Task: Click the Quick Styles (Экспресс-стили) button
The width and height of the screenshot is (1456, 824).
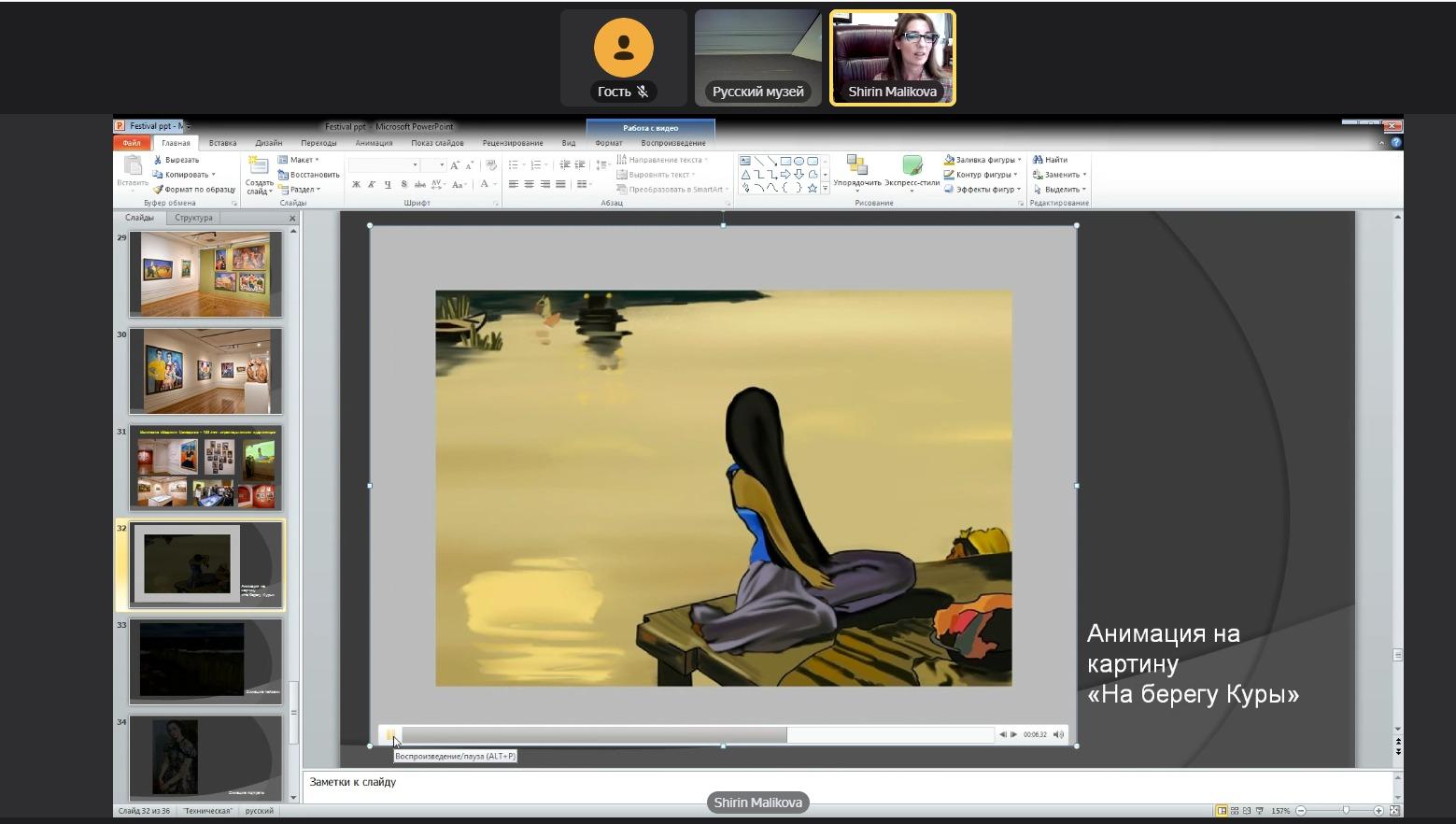Action: tap(912, 172)
